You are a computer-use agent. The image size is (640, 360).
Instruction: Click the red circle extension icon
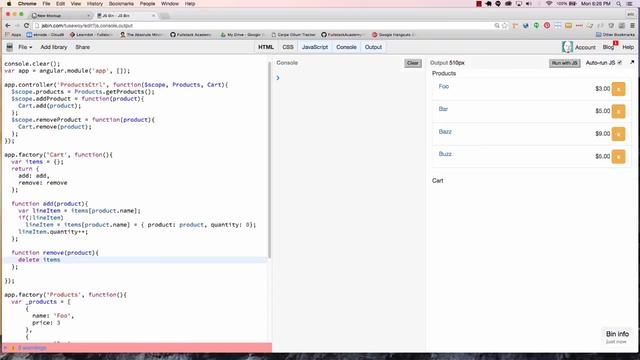[x=547, y=26]
